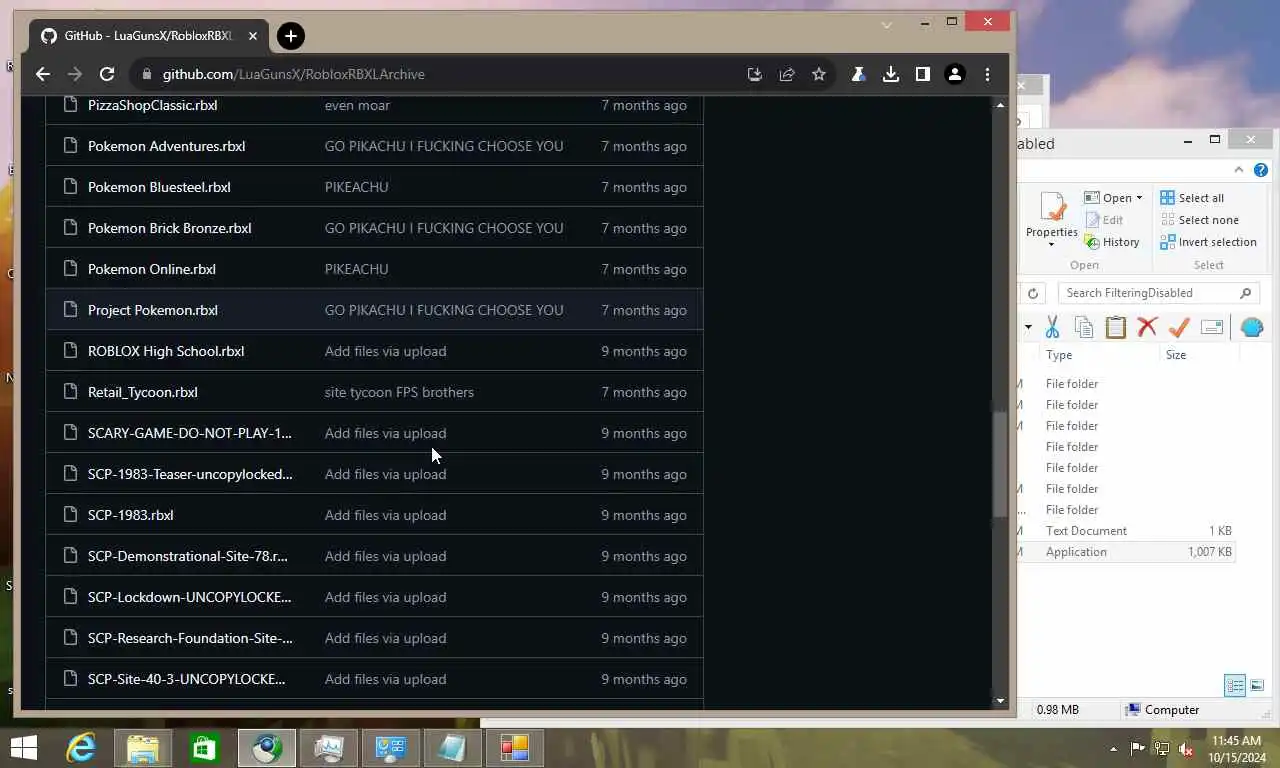Open Pokemon Brick Bronze.rbxl file link

(169, 228)
